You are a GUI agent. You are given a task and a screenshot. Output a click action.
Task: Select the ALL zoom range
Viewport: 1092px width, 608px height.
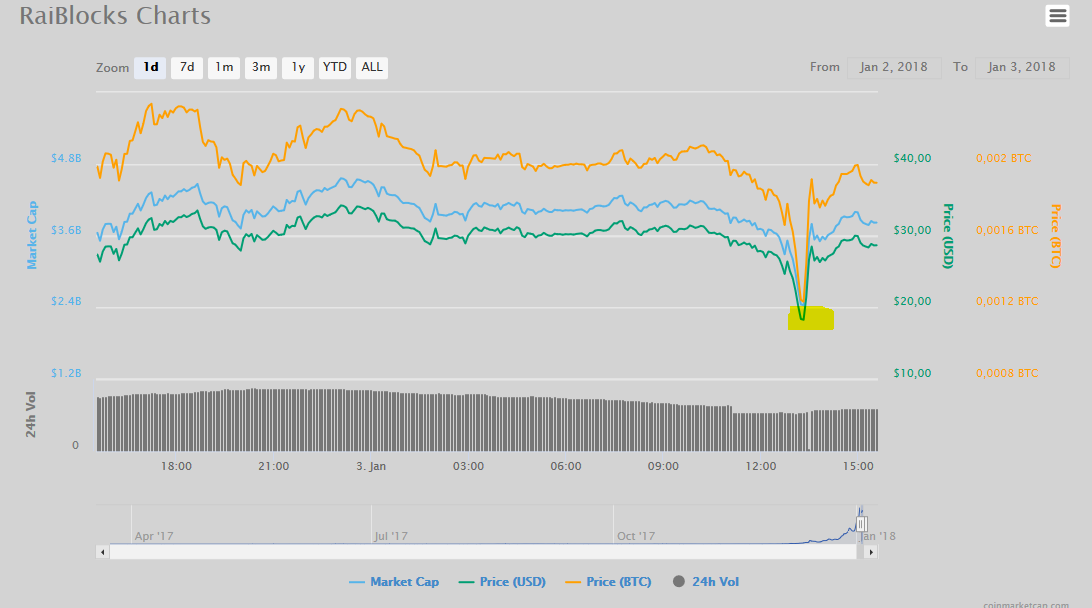click(x=372, y=68)
